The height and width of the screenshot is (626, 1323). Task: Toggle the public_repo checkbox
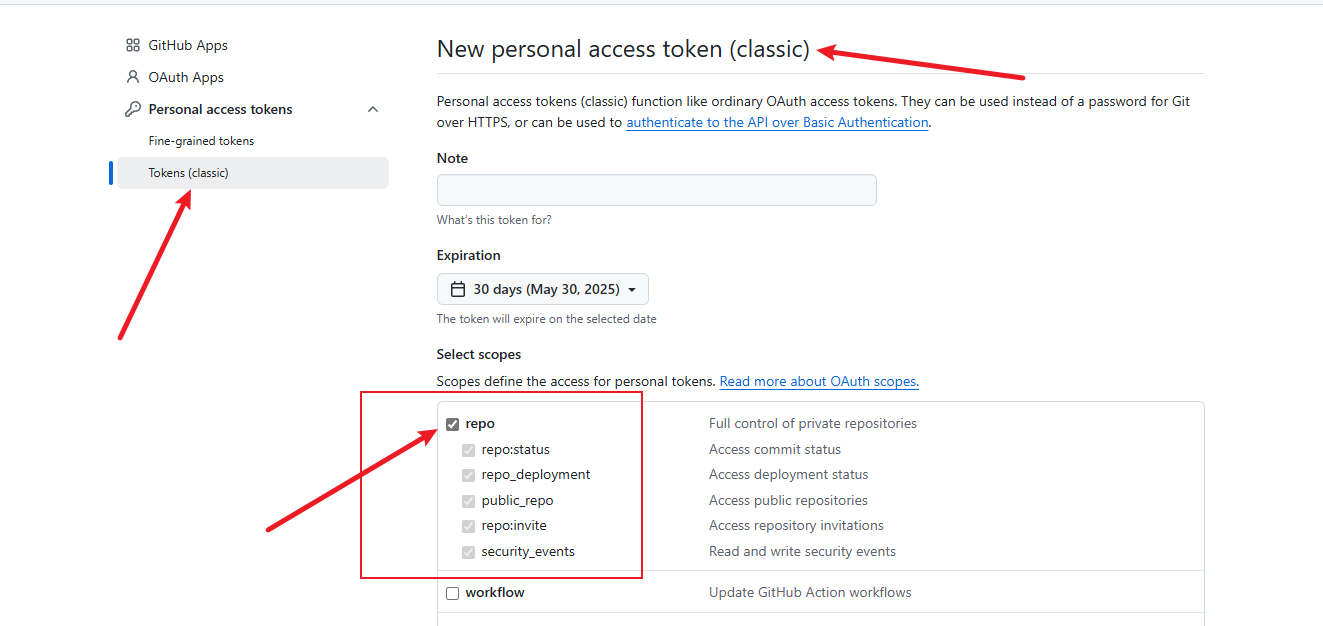tap(468, 501)
